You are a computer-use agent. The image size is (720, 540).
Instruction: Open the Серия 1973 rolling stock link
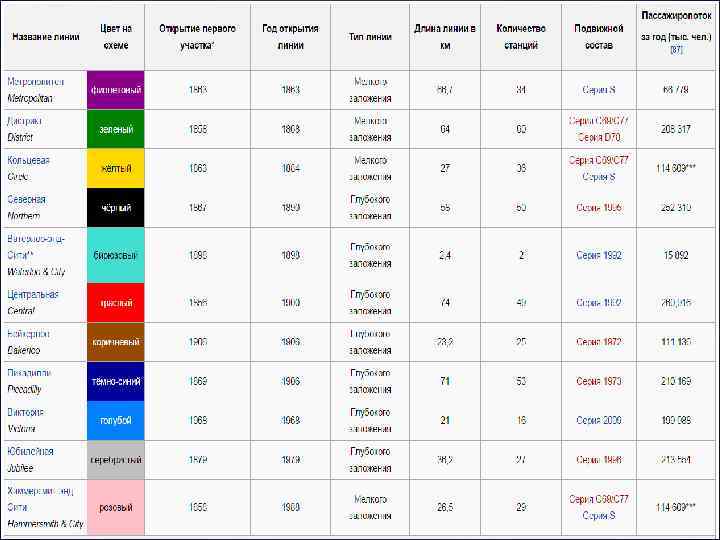[598, 381]
